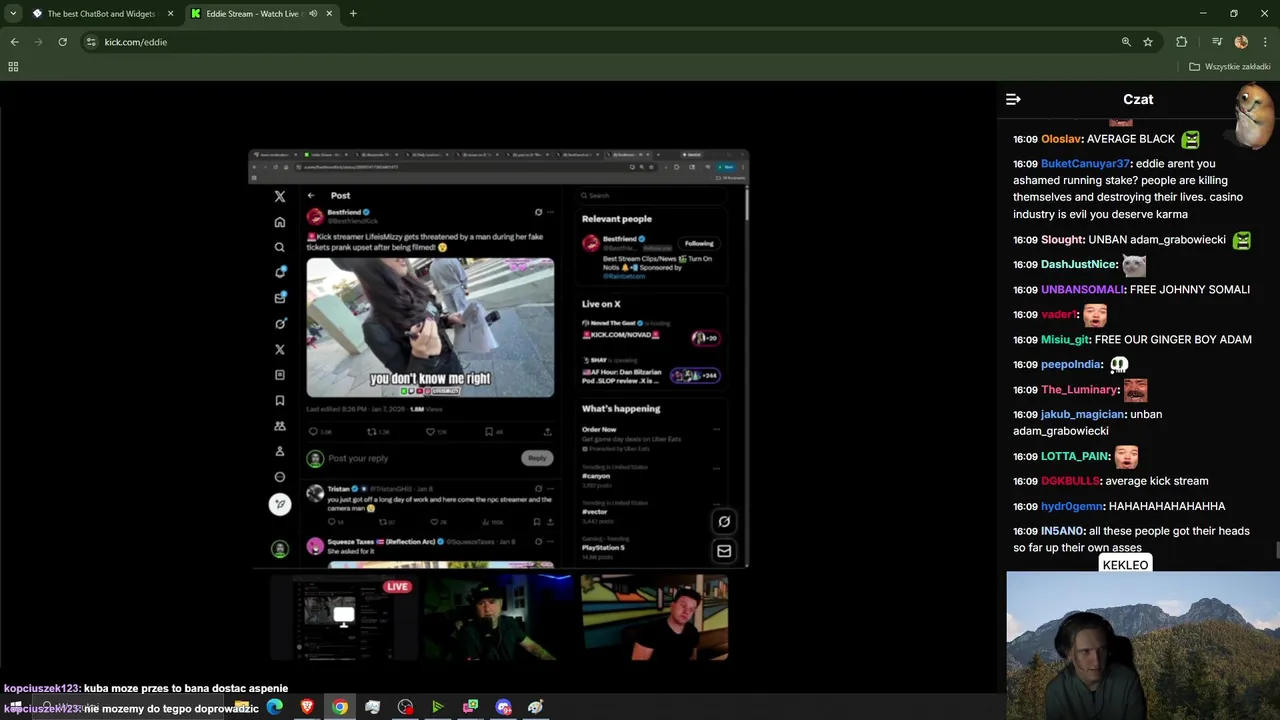Screen dimensions: 1280x720
Task: Click the LIVE-badged stream thumbnail
Action: point(343,617)
